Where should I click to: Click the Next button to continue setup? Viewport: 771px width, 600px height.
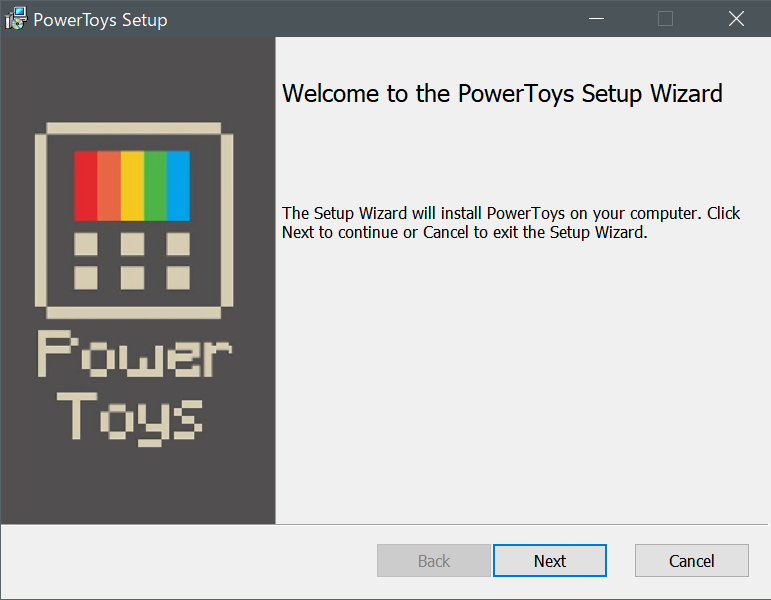click(x=550, y=561)
